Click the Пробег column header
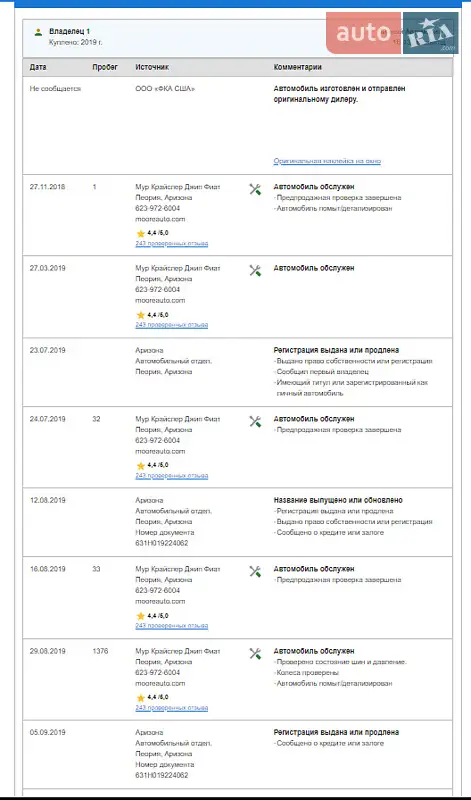Screen dimensions: 471x800 click(x=105, y=67)
